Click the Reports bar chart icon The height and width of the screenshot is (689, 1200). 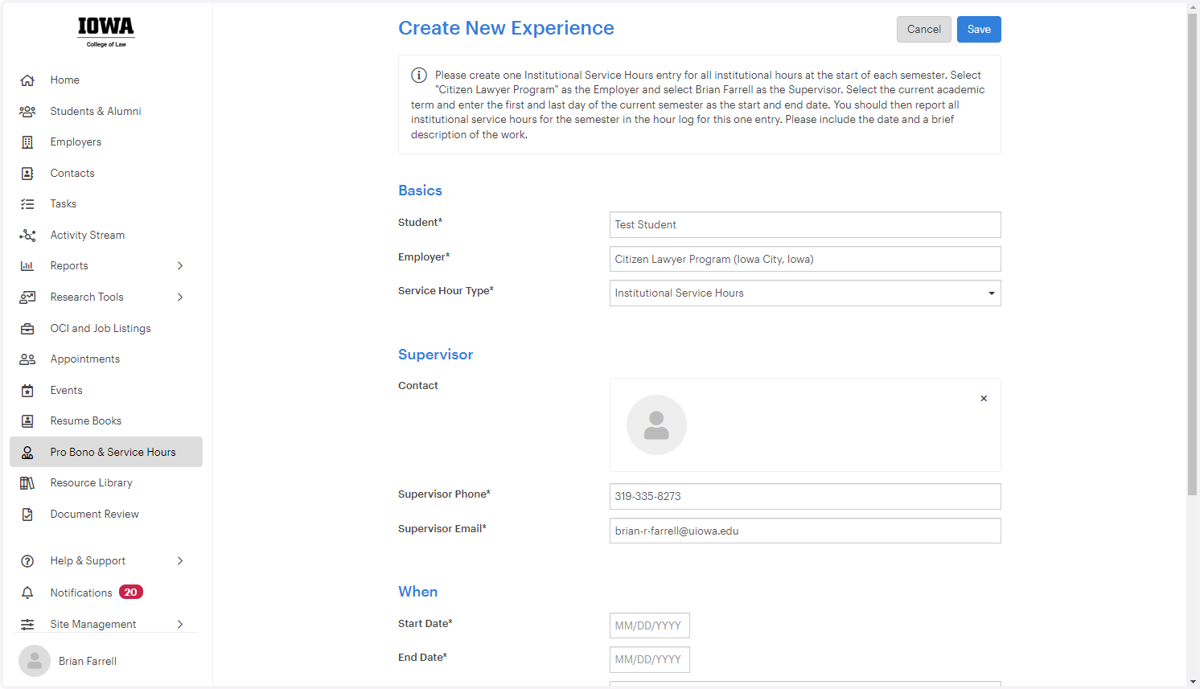(27, 266)
